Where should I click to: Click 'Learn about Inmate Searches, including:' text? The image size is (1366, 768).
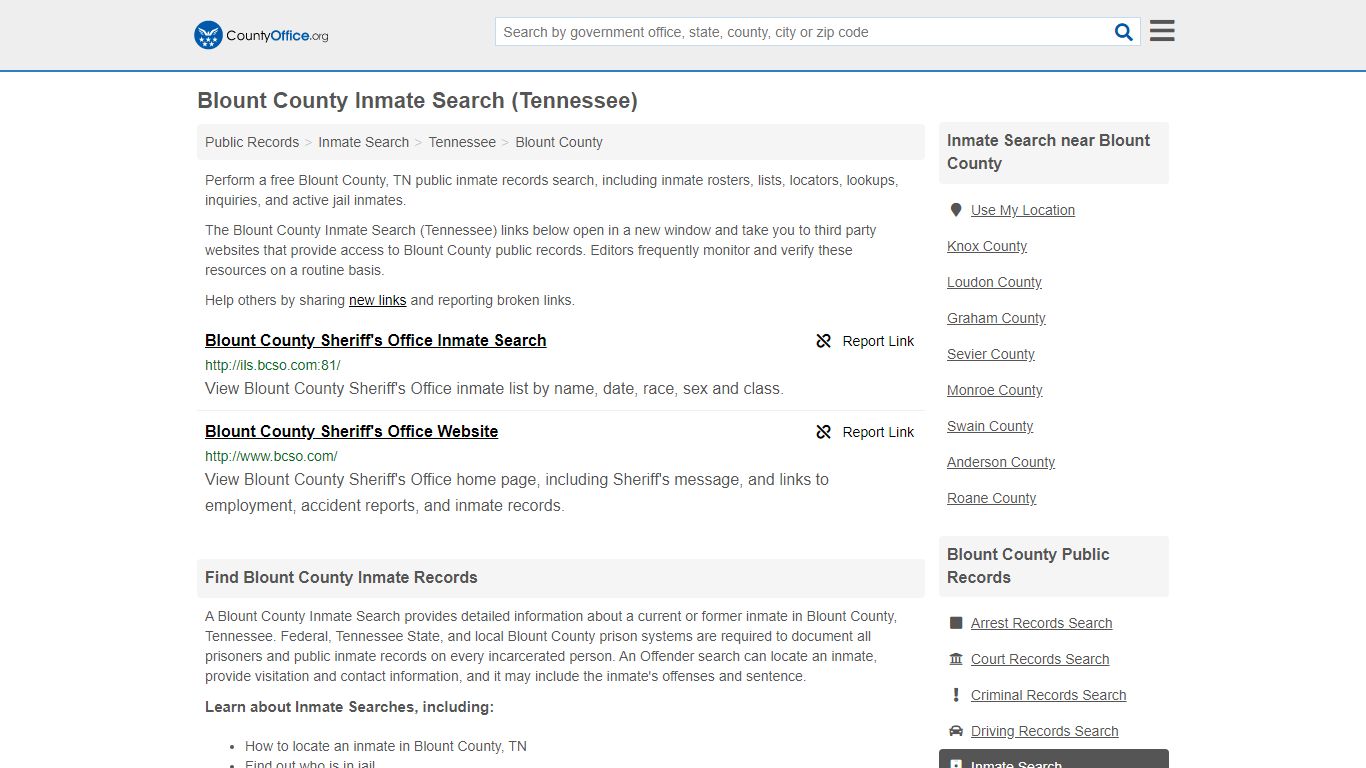point(349,707)
